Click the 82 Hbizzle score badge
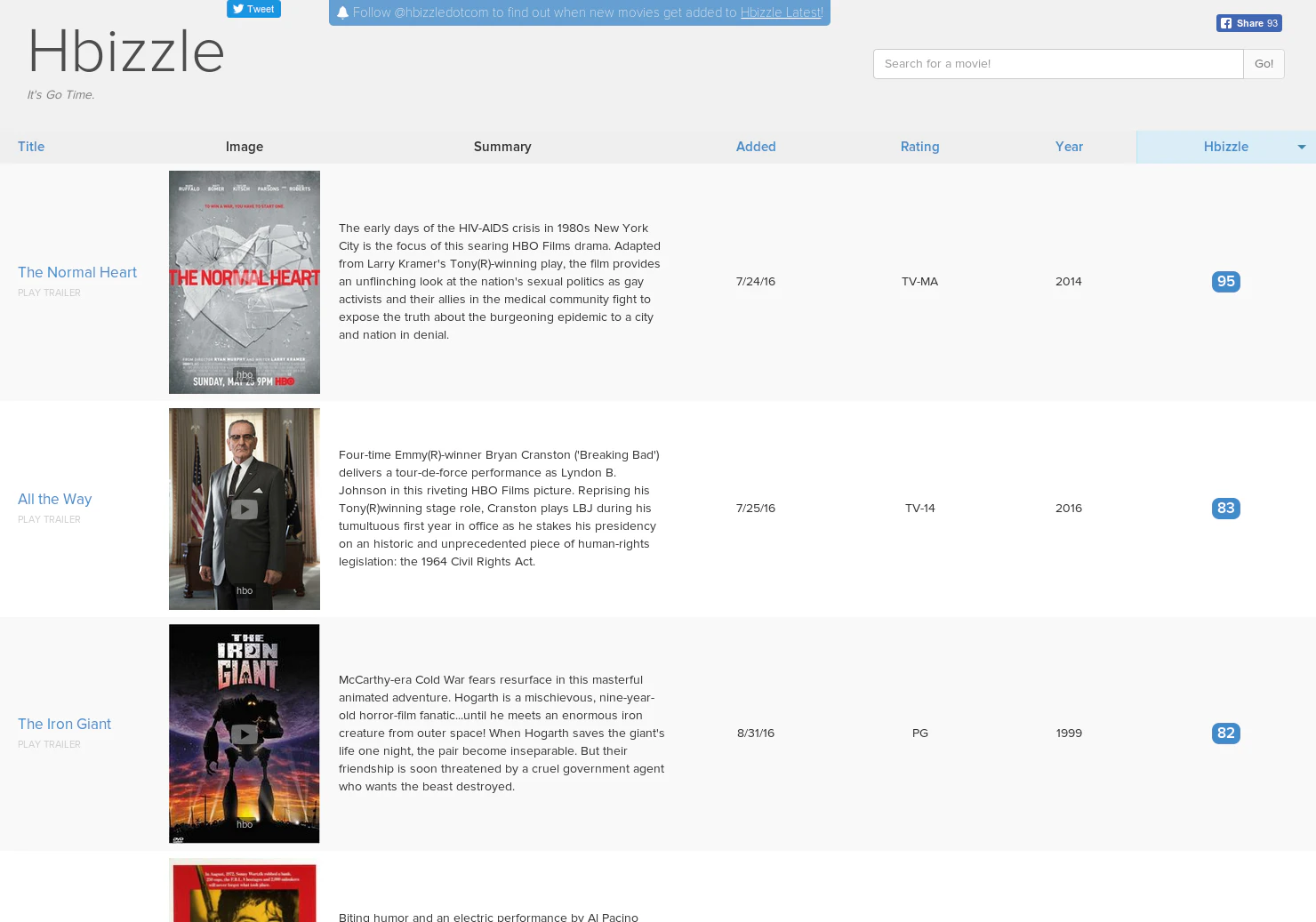 (1226, 734)
